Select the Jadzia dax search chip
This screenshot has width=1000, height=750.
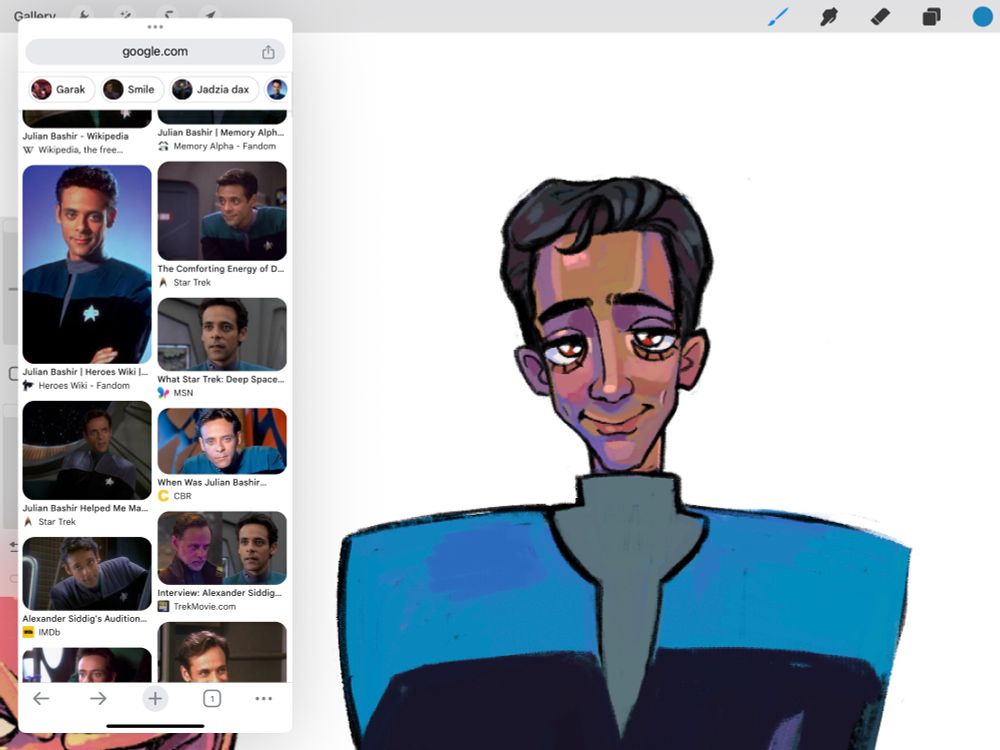point(214,89)
